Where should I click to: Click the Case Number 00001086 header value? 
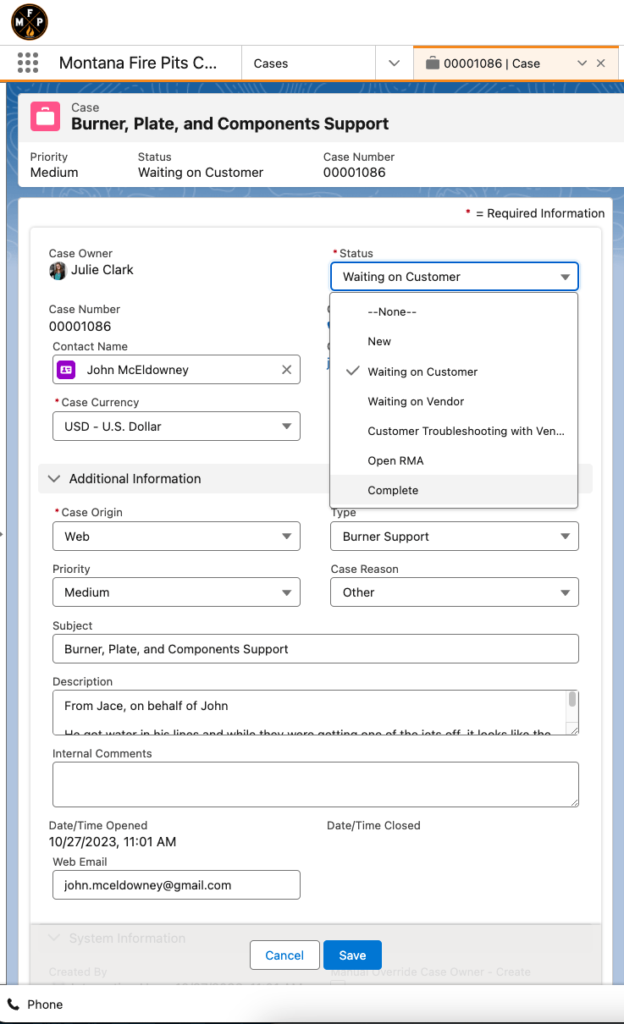(x=354, y=172)
